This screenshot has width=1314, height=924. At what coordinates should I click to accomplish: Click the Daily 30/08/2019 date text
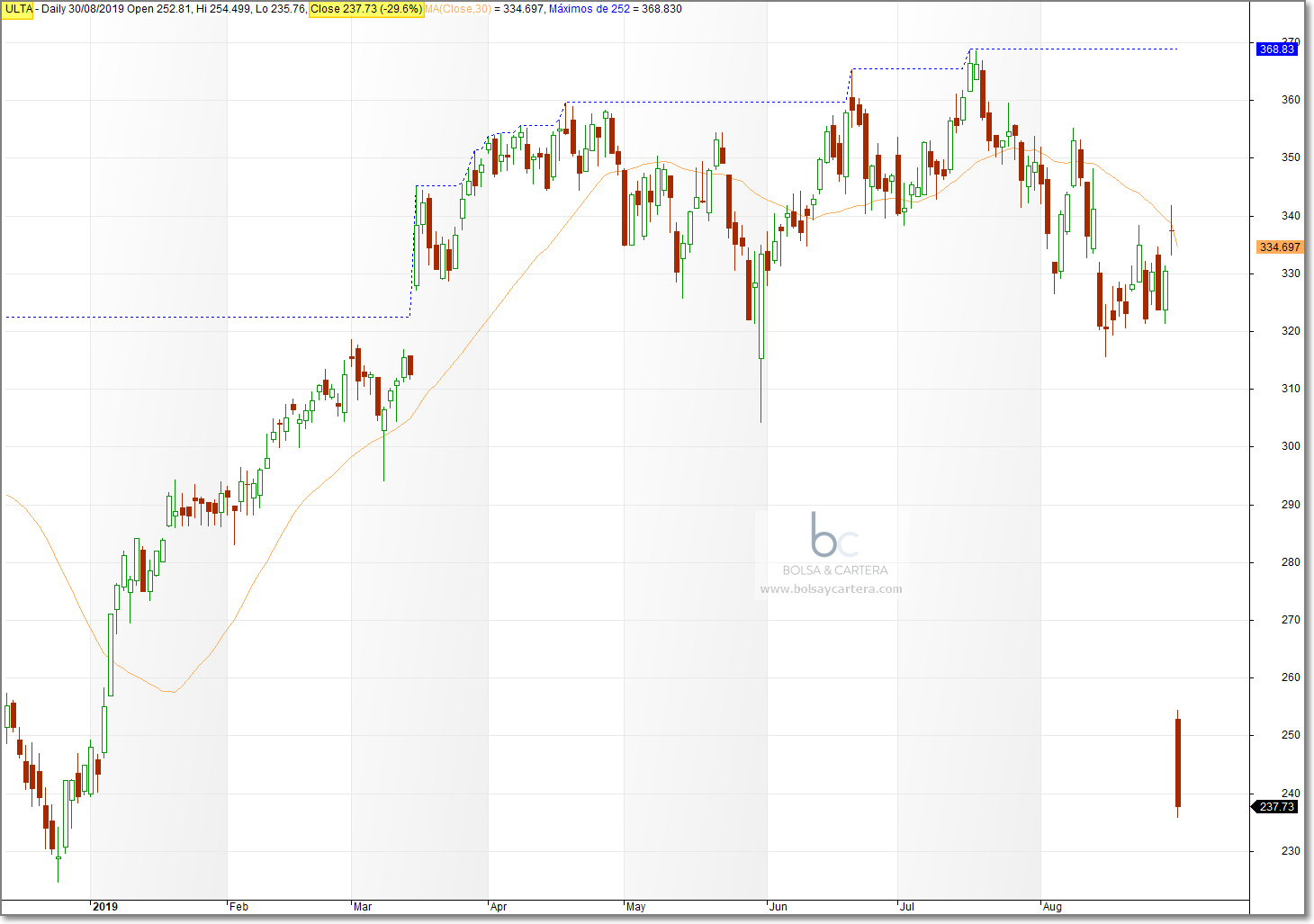84,9
